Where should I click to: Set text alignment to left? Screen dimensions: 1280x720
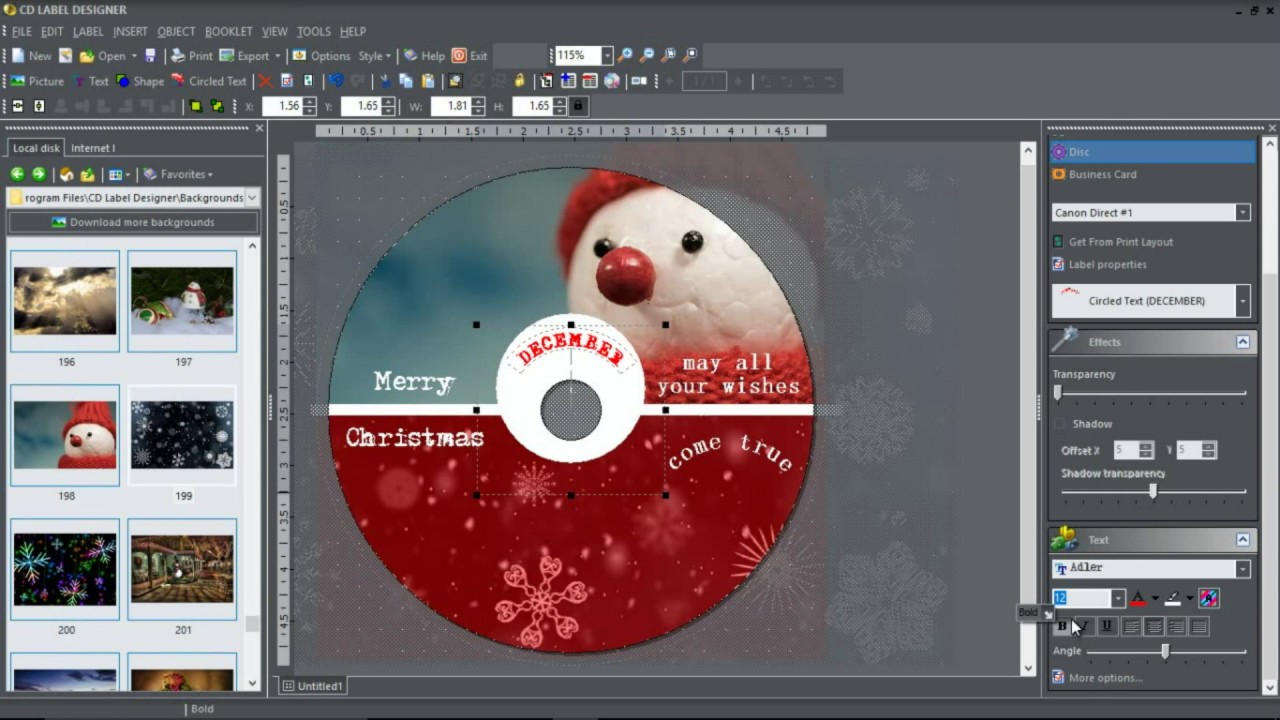click(x=1131, y=626)
